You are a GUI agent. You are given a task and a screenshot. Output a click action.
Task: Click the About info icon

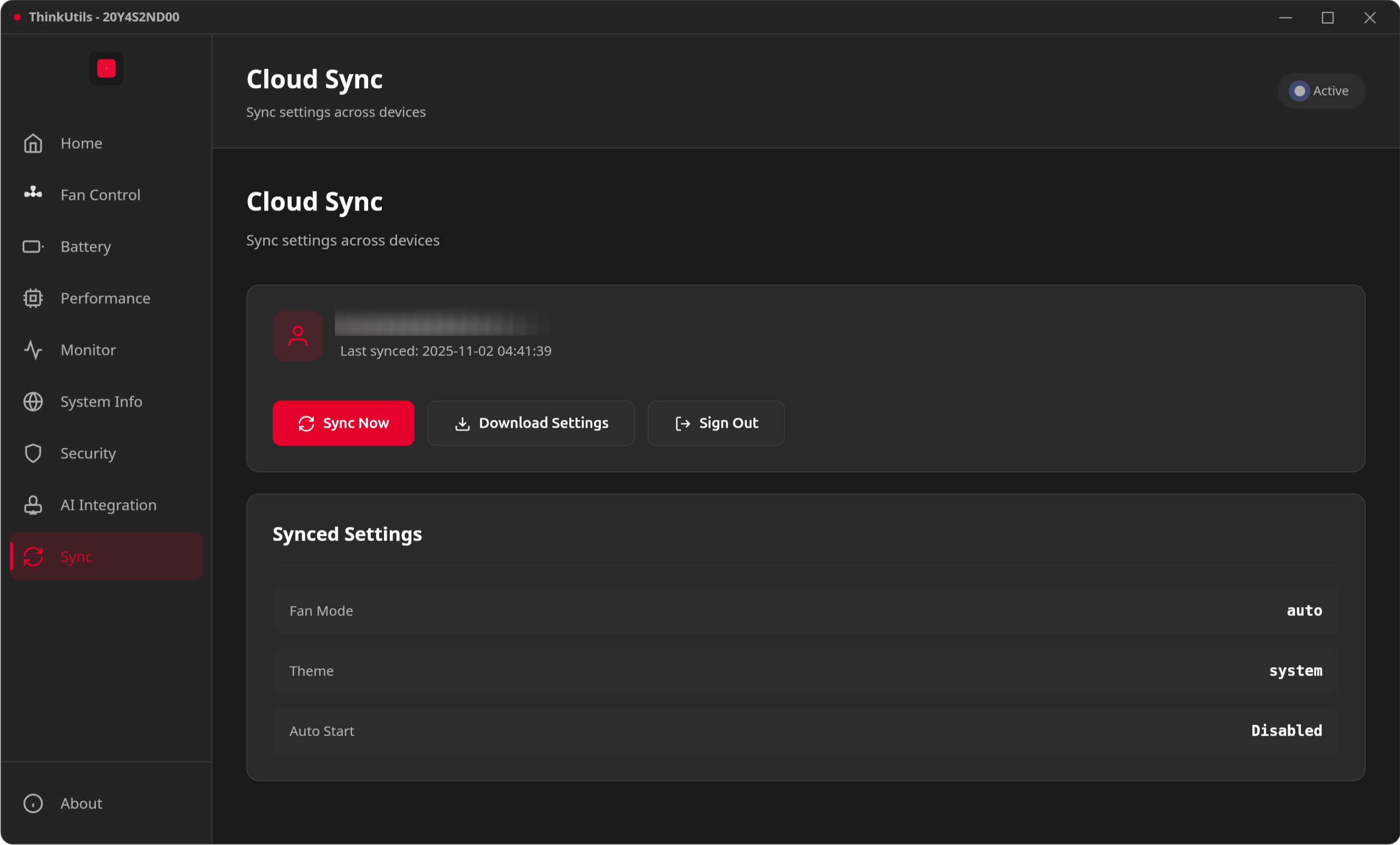click(x=33, y=803)
